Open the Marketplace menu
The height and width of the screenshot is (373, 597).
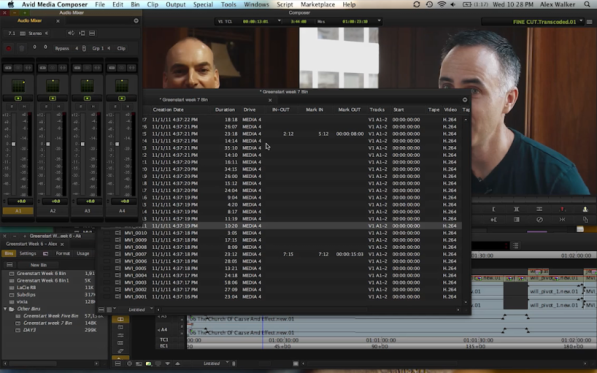pyautogui.click(x=318, y=4)
